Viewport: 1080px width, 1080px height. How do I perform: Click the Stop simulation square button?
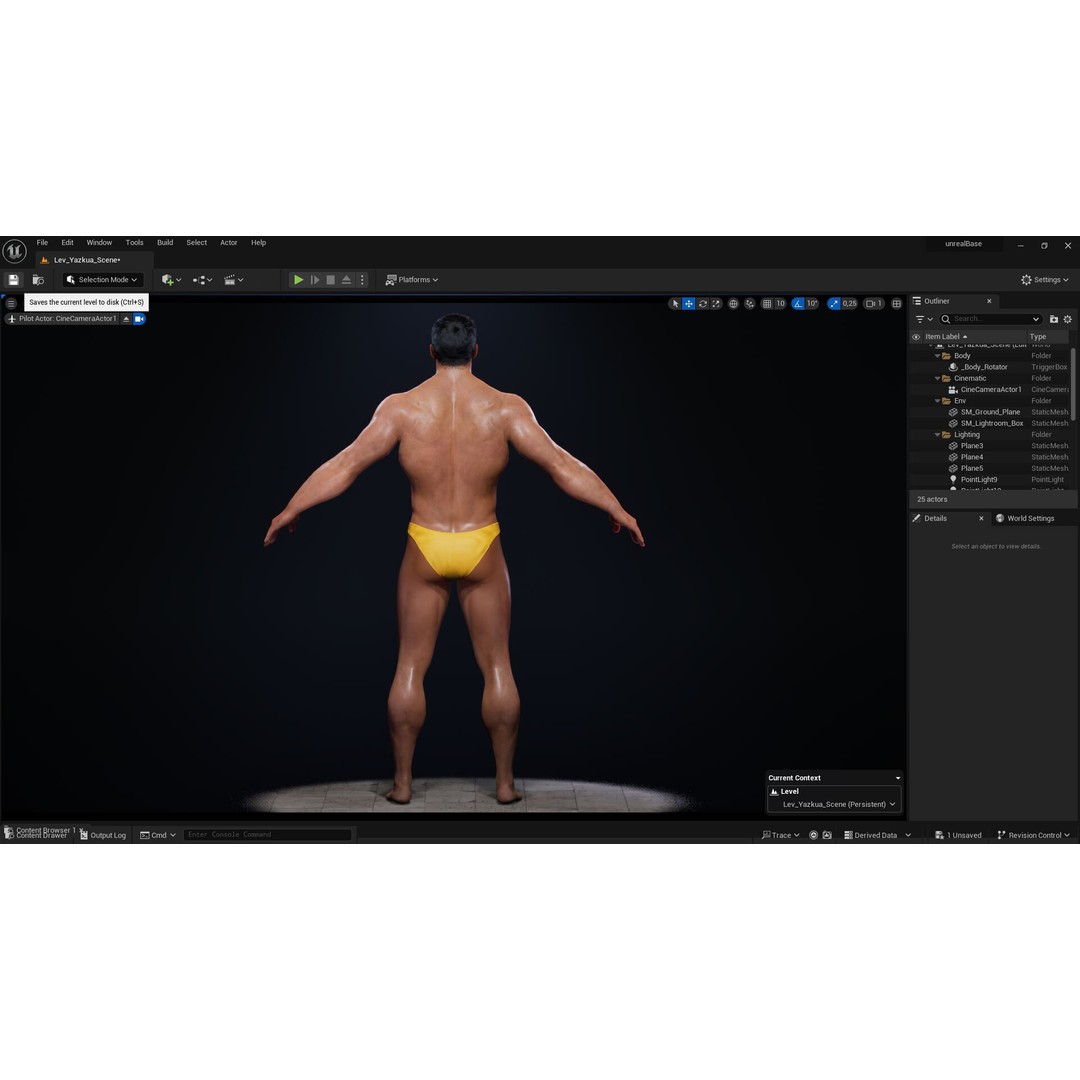[x=331, y=280]
